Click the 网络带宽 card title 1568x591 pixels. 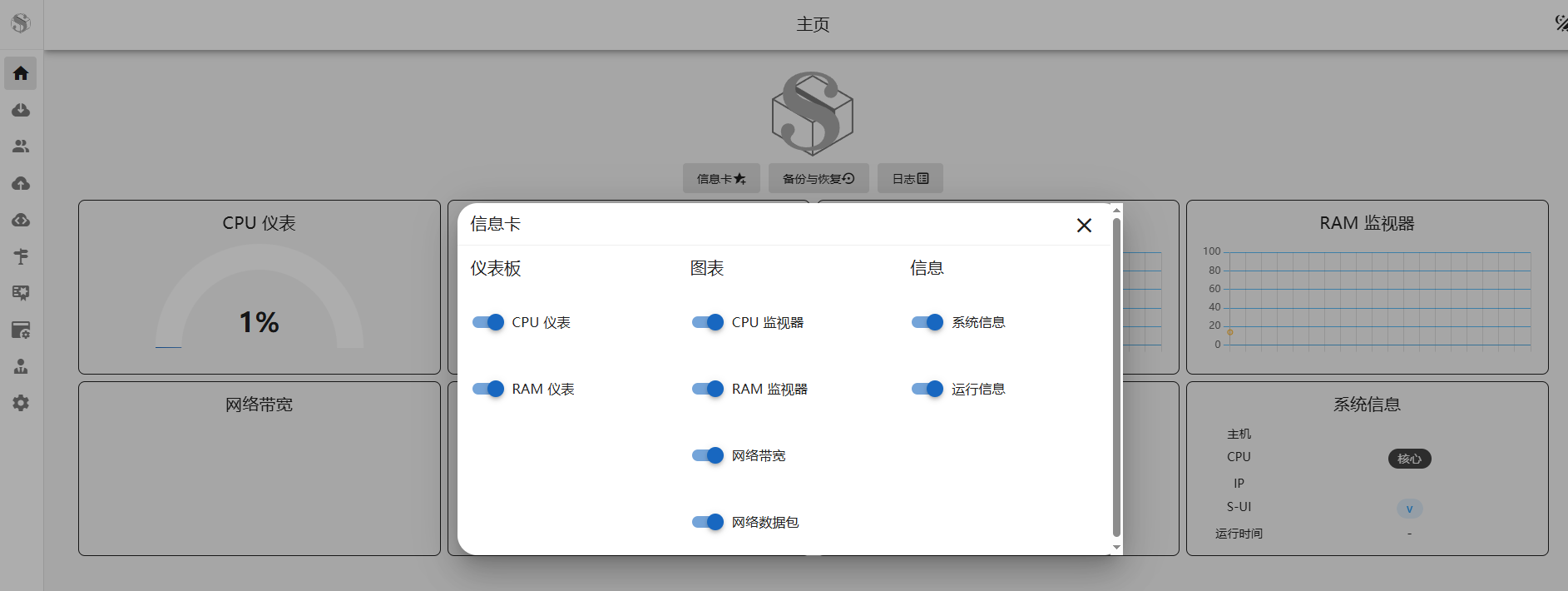click(260, 405)
